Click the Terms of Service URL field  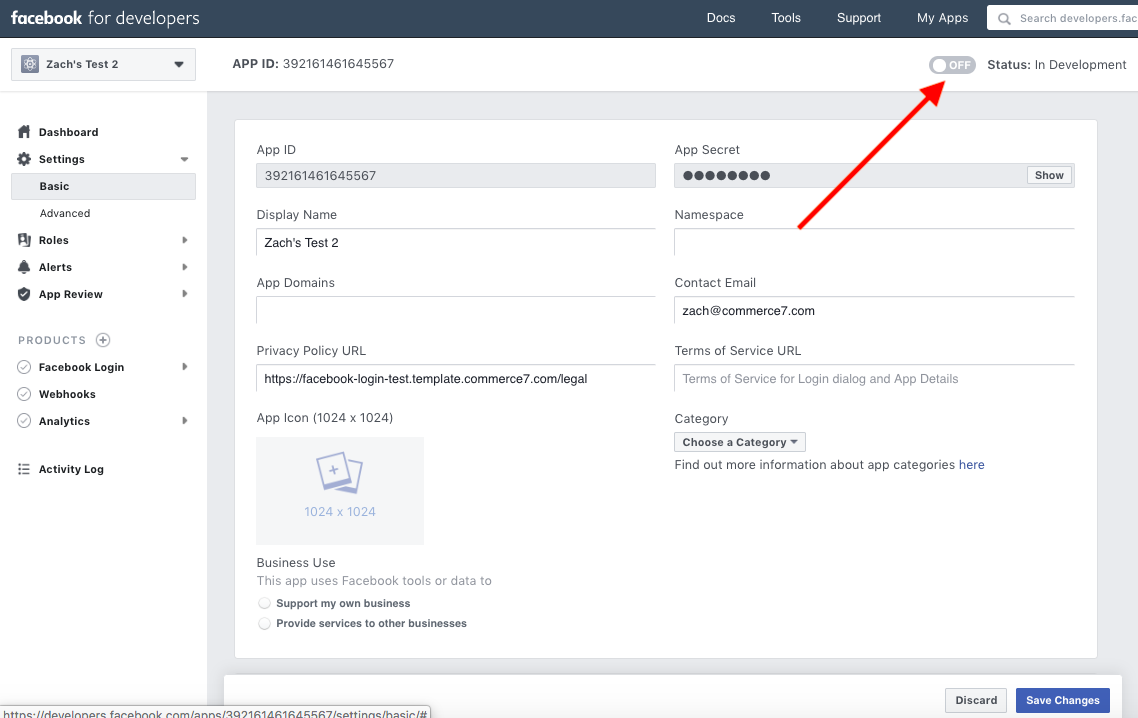click(874, 378)
